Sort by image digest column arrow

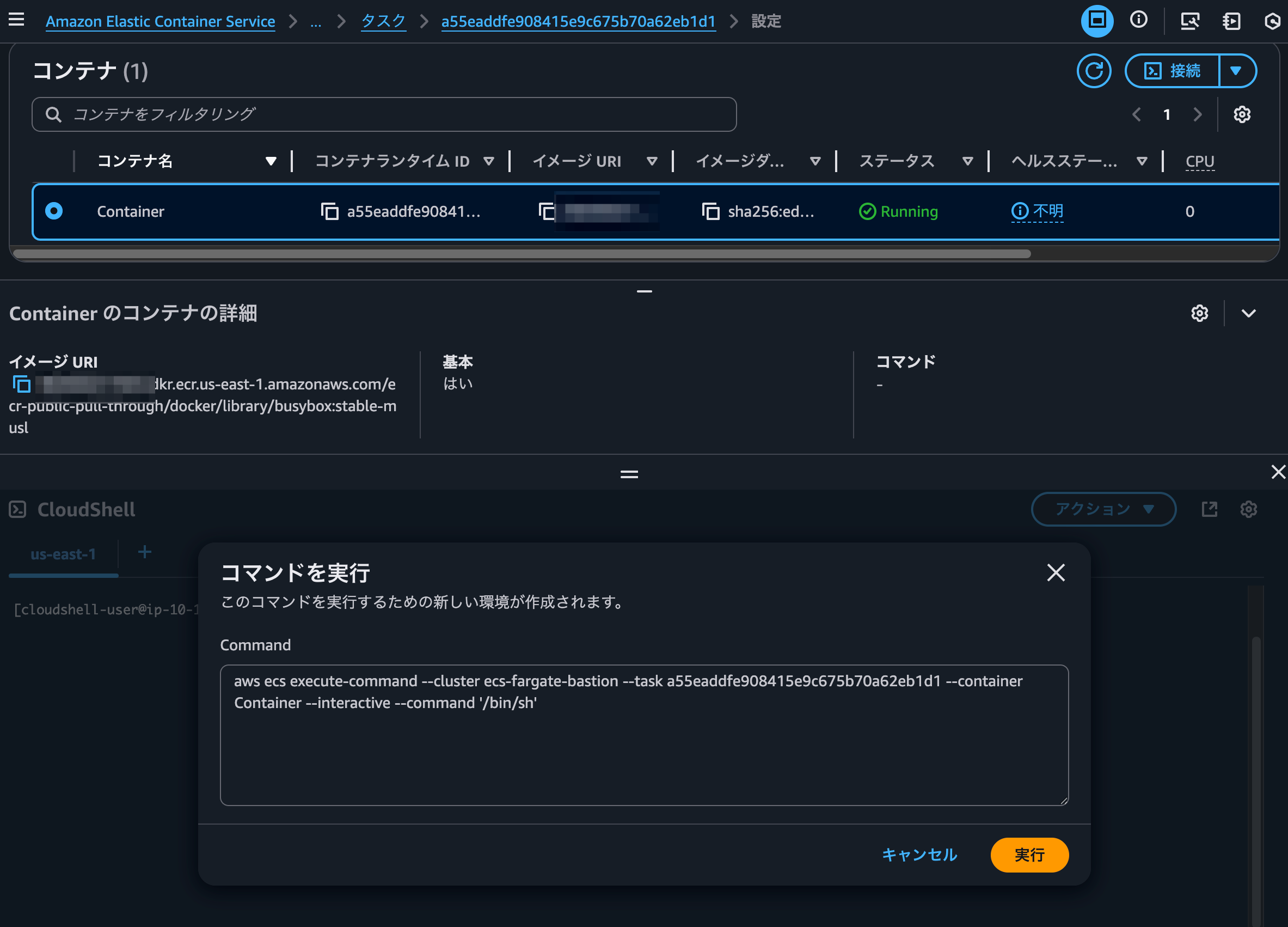pos(815,161)
